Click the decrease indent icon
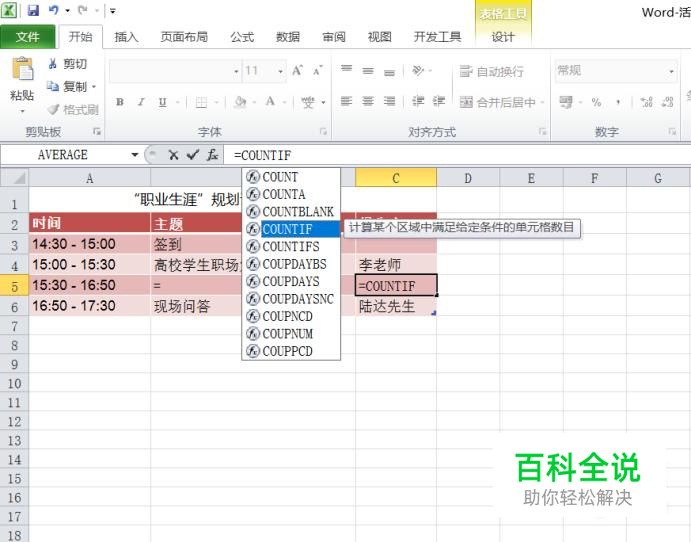The image size is (691, 542). pyautogui.click(x=418, y=102)
